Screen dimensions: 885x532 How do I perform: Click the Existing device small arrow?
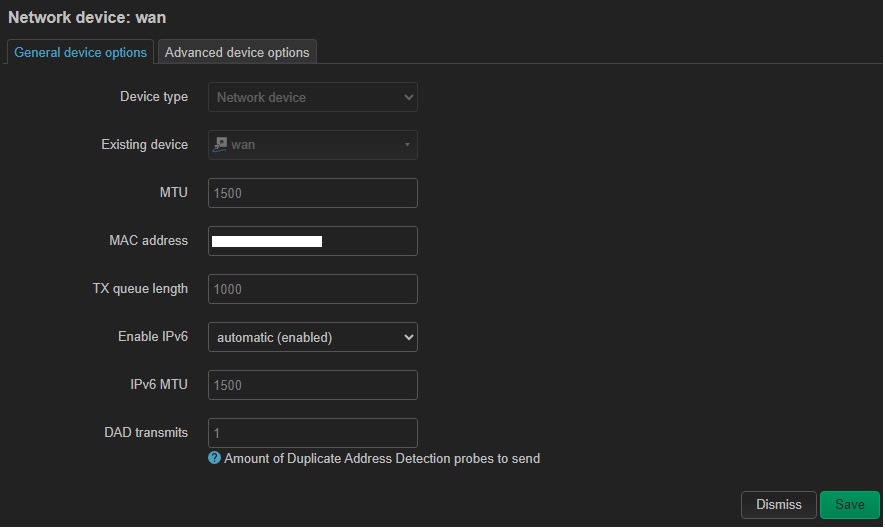tap(407, 145)
